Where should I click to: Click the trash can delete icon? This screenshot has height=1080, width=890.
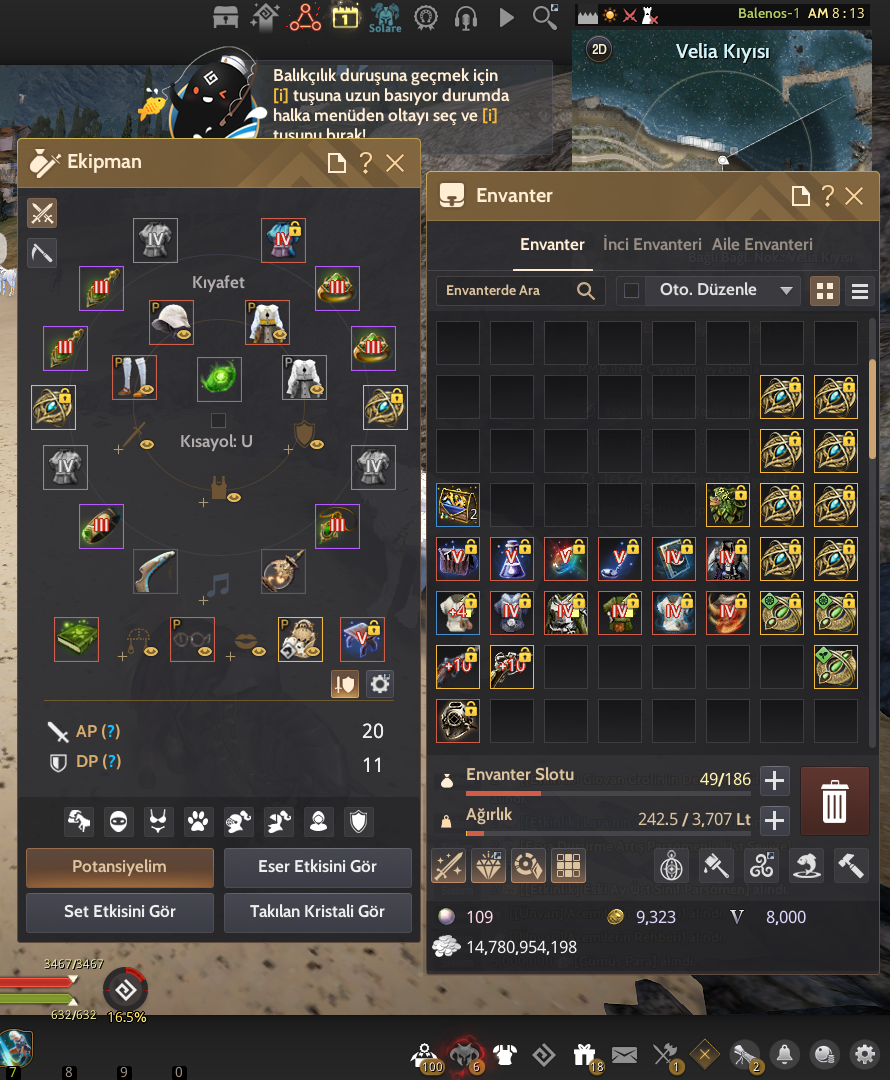pos(834,800)
